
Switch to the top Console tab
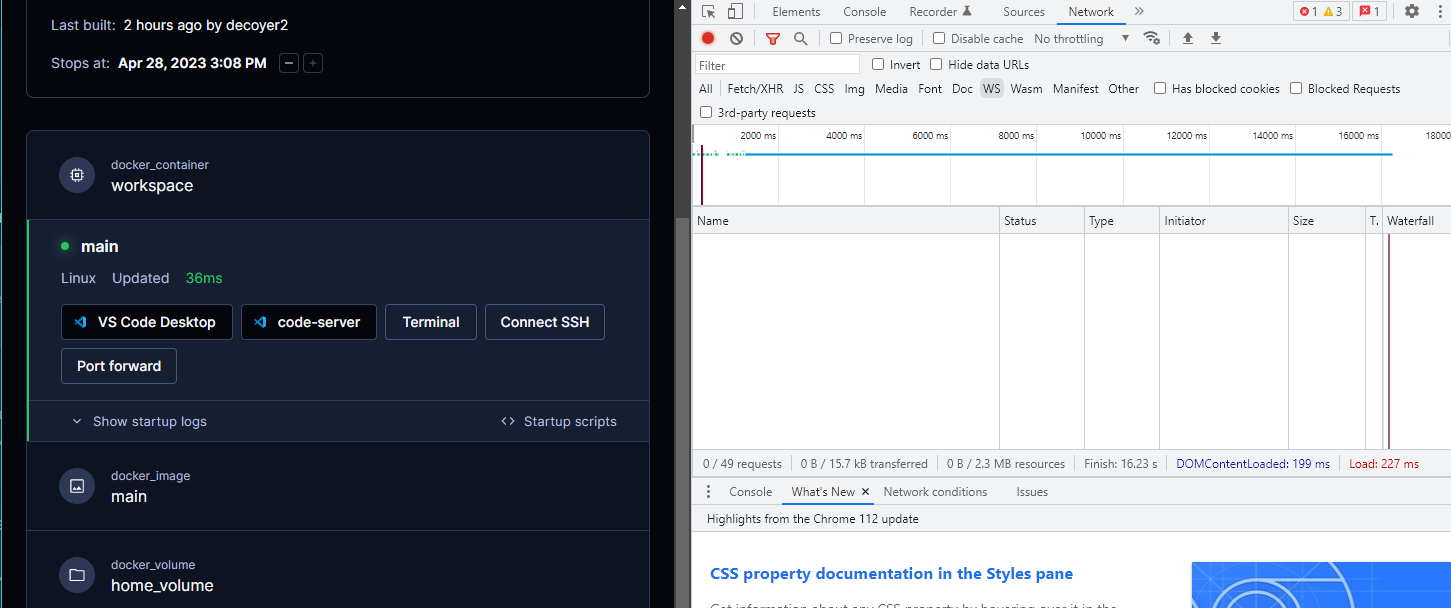865,12
